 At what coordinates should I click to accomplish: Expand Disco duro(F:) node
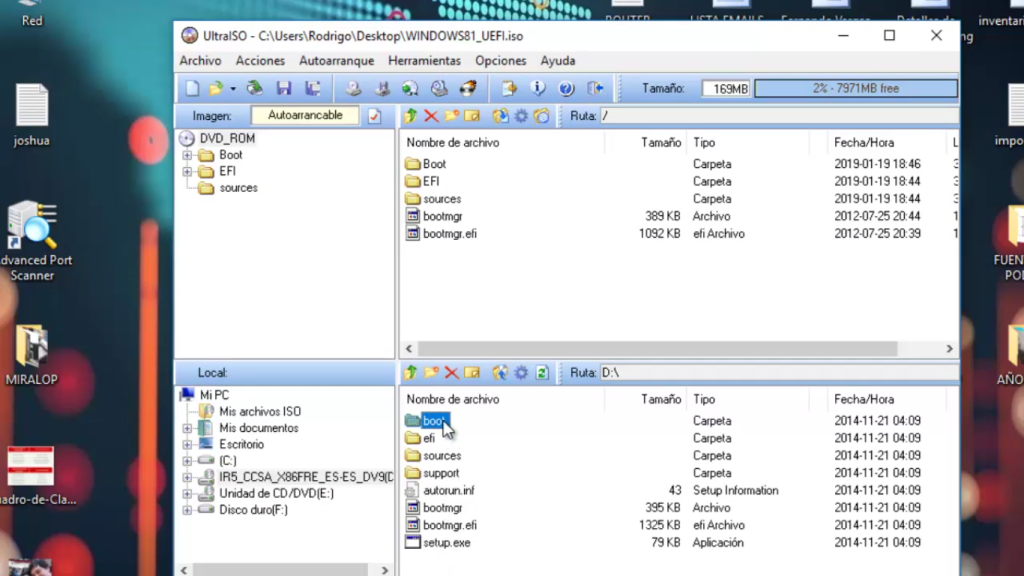[187, 510]
